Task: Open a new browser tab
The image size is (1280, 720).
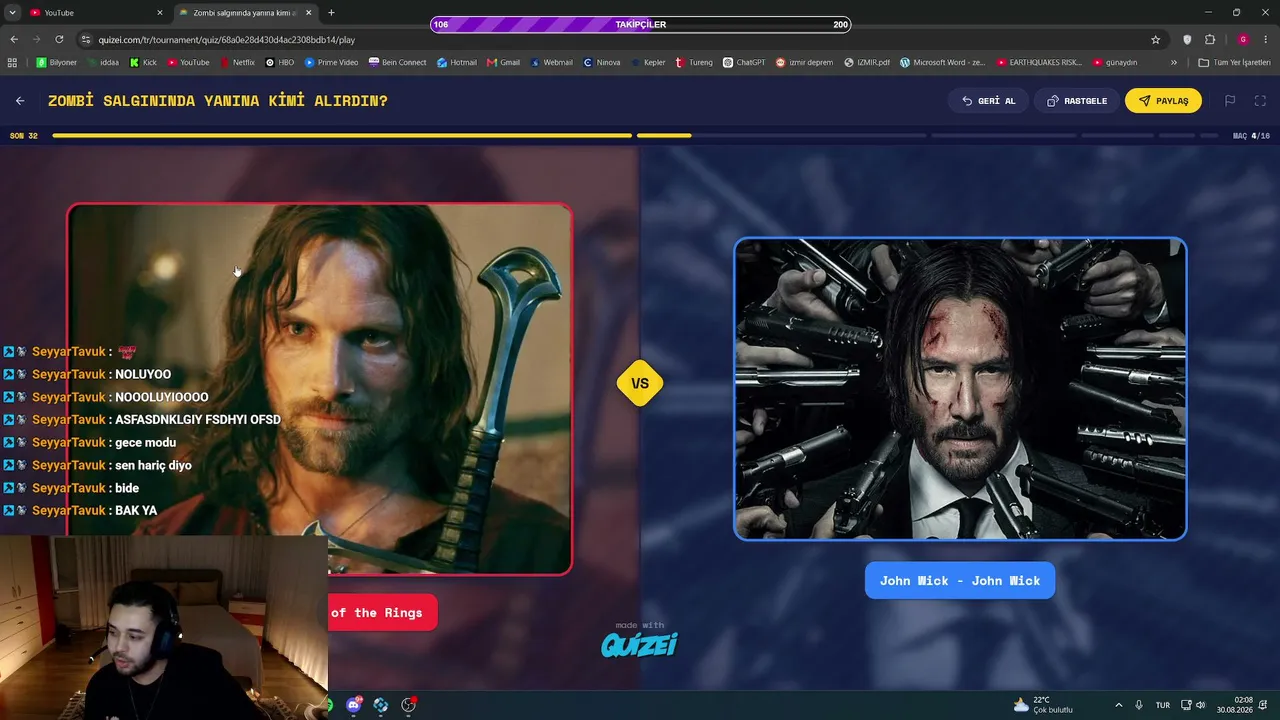Action: point(331,13)
